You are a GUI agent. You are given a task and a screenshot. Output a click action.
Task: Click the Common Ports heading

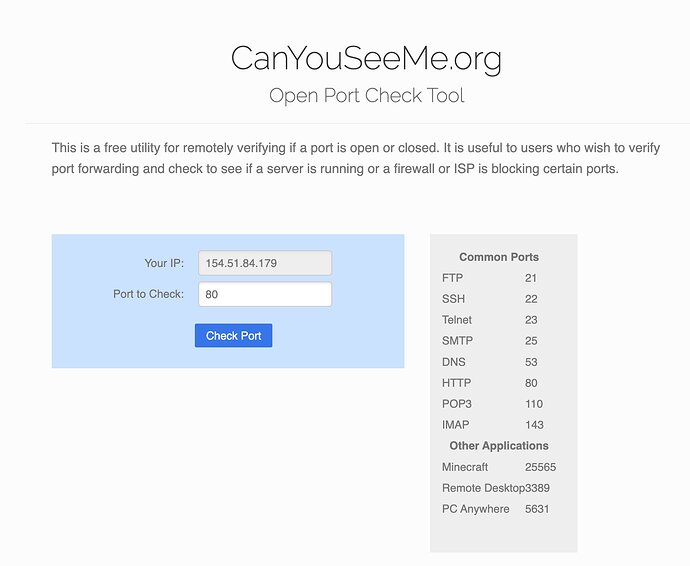pos(499,257)
